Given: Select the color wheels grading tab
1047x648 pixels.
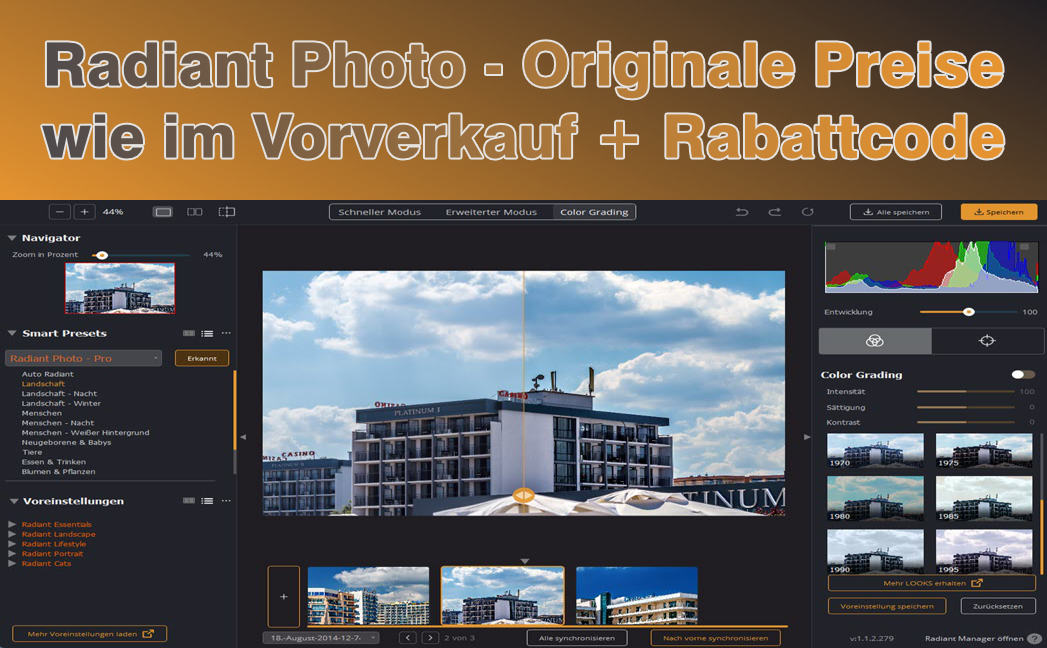Looking at the screenshot, I should point(875,341).
